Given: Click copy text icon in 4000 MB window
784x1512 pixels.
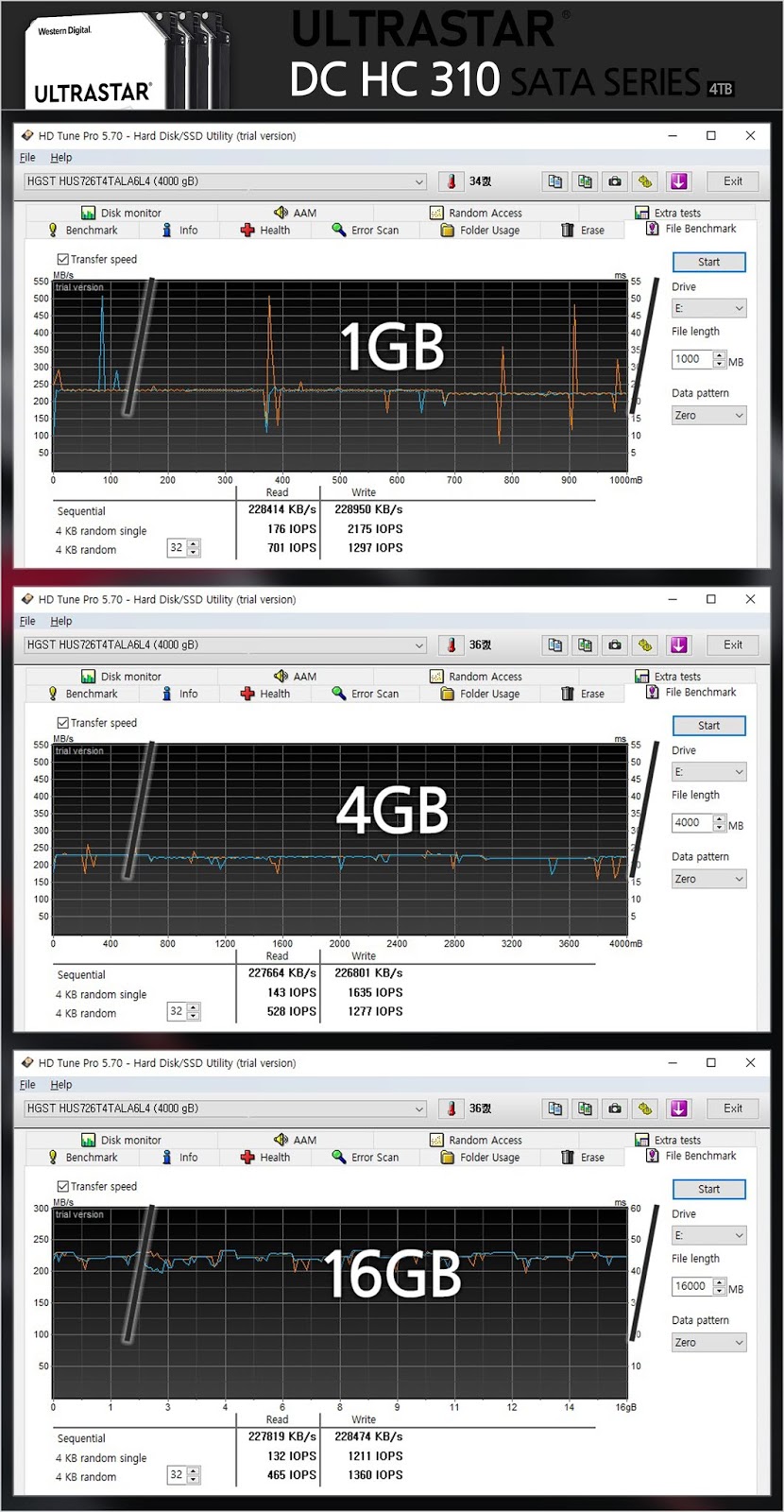Looking at the screenshot, I should [555, 645].
